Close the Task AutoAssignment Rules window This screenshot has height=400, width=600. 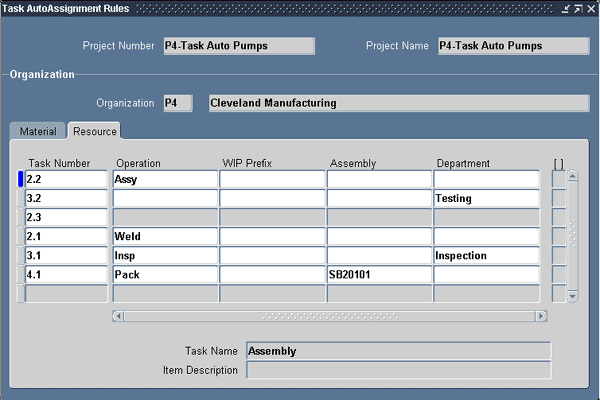tap(590, 8)
